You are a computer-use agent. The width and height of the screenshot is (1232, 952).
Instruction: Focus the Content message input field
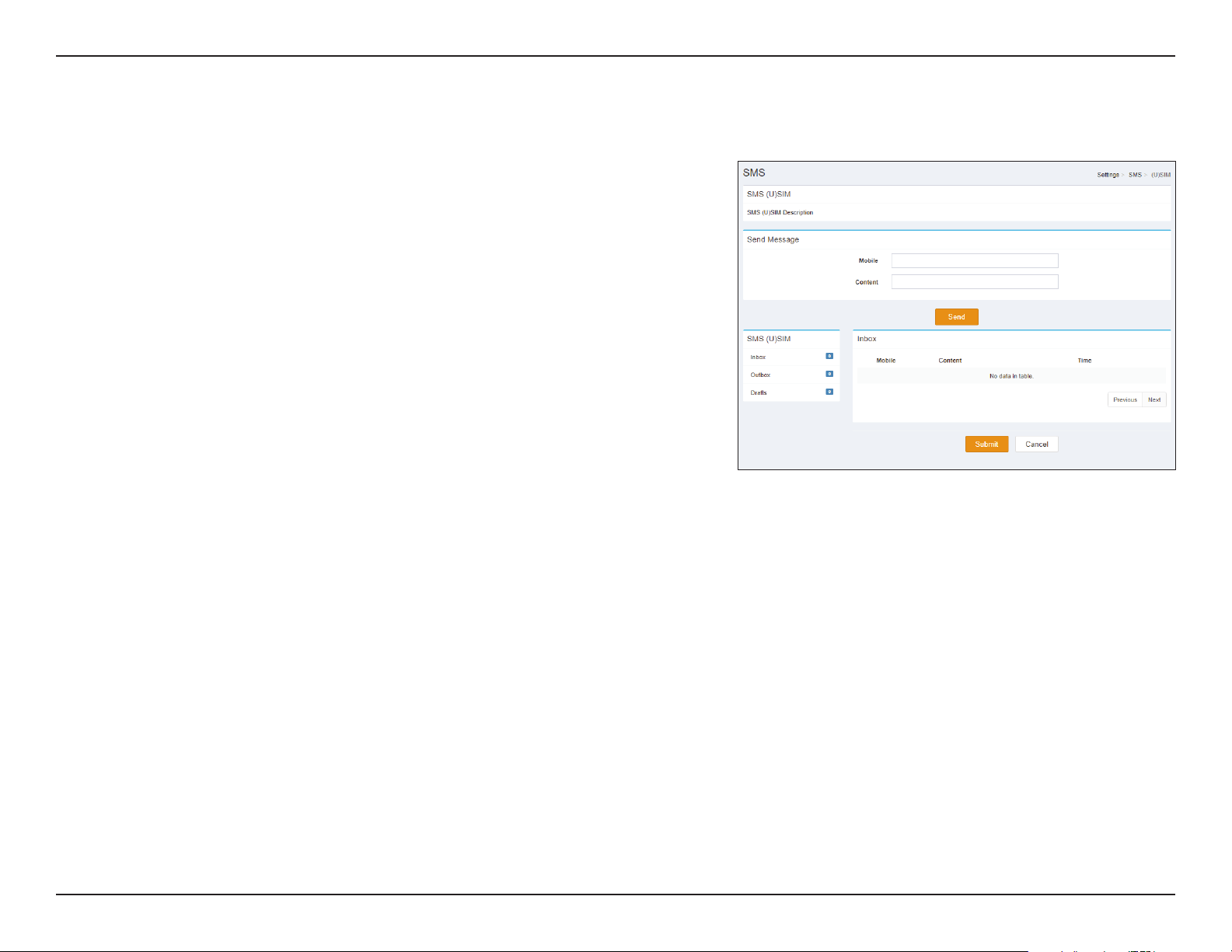(975, 281)
